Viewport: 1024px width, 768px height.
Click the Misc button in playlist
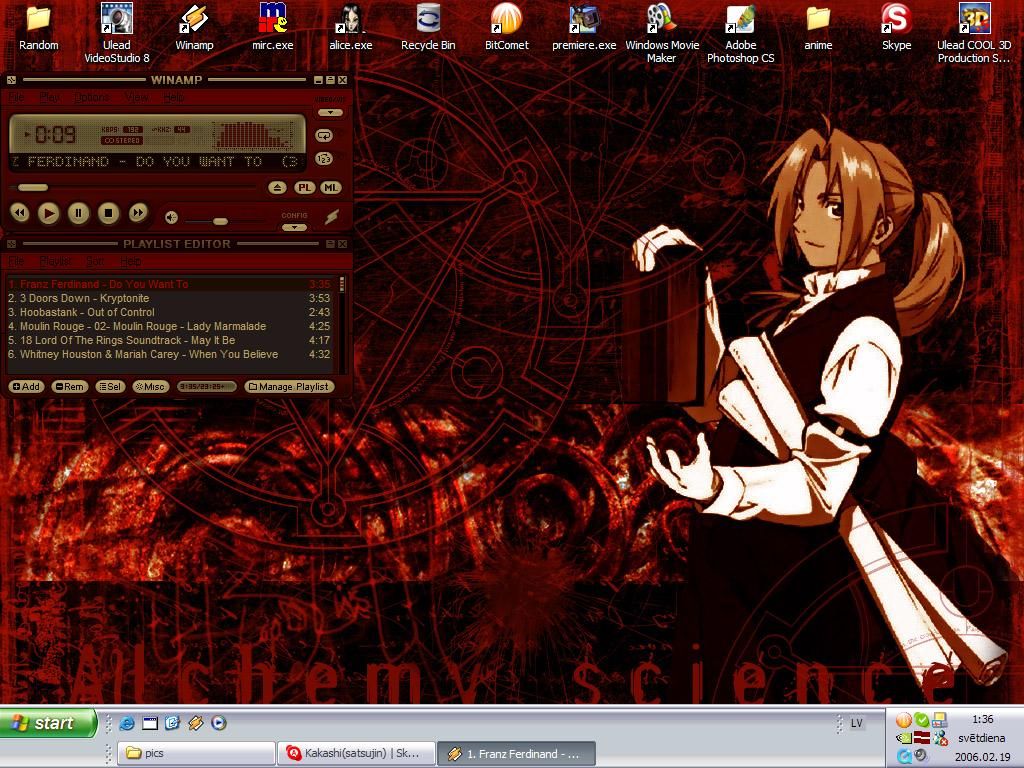pyautogui.click(x=151, y=387)
